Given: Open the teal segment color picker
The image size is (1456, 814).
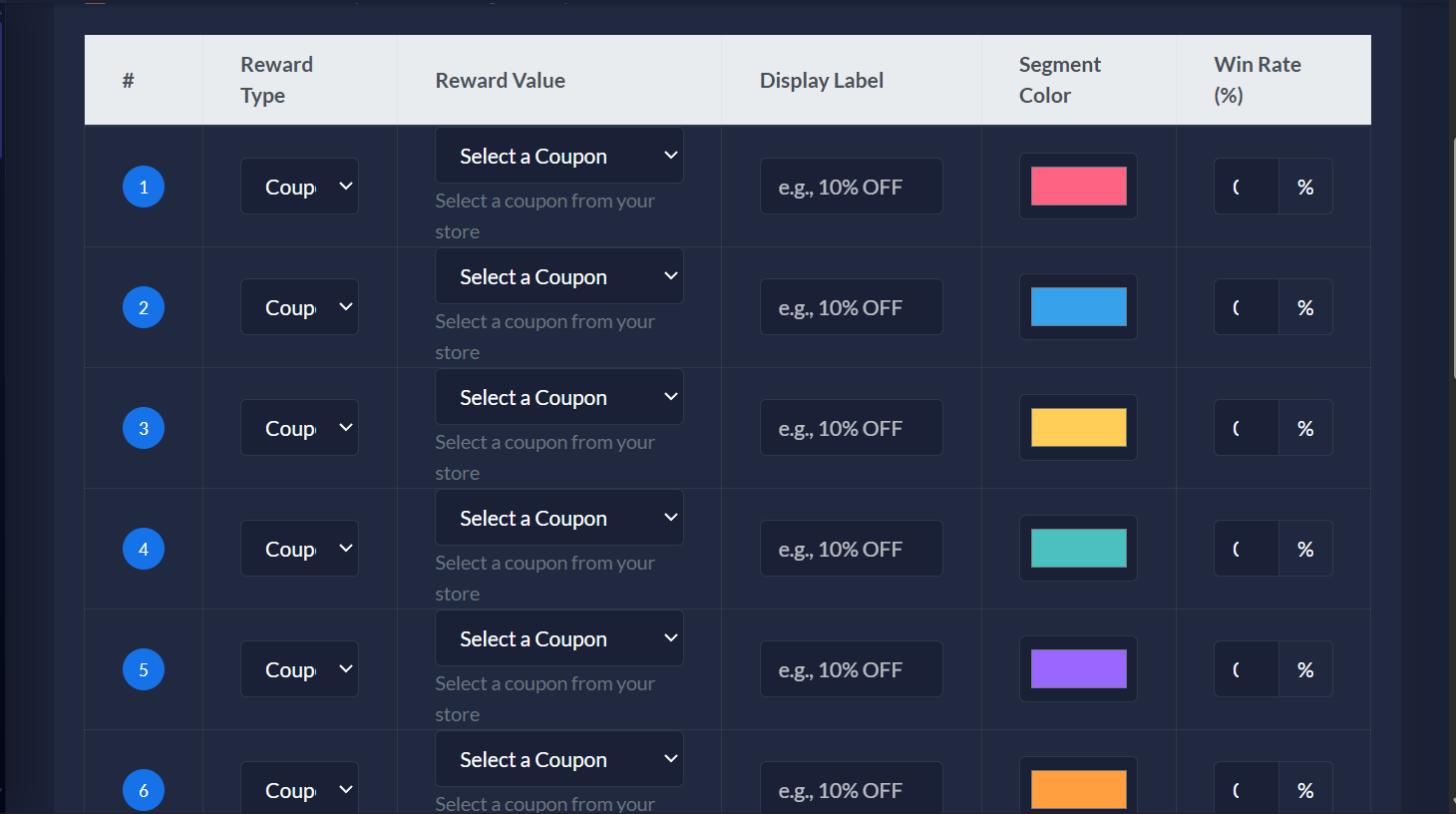Looking at the screenshot, I should click(x=1078, y=549).
